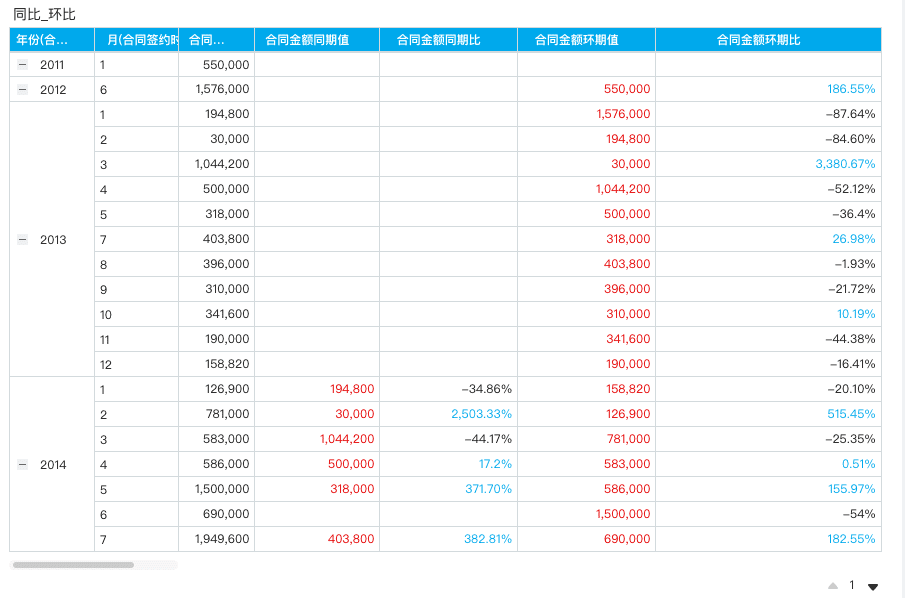Viewport: 905px width, 598px height.
Task: Go to next page arrow
Action: pyautogui.click(x=873, y=586)
